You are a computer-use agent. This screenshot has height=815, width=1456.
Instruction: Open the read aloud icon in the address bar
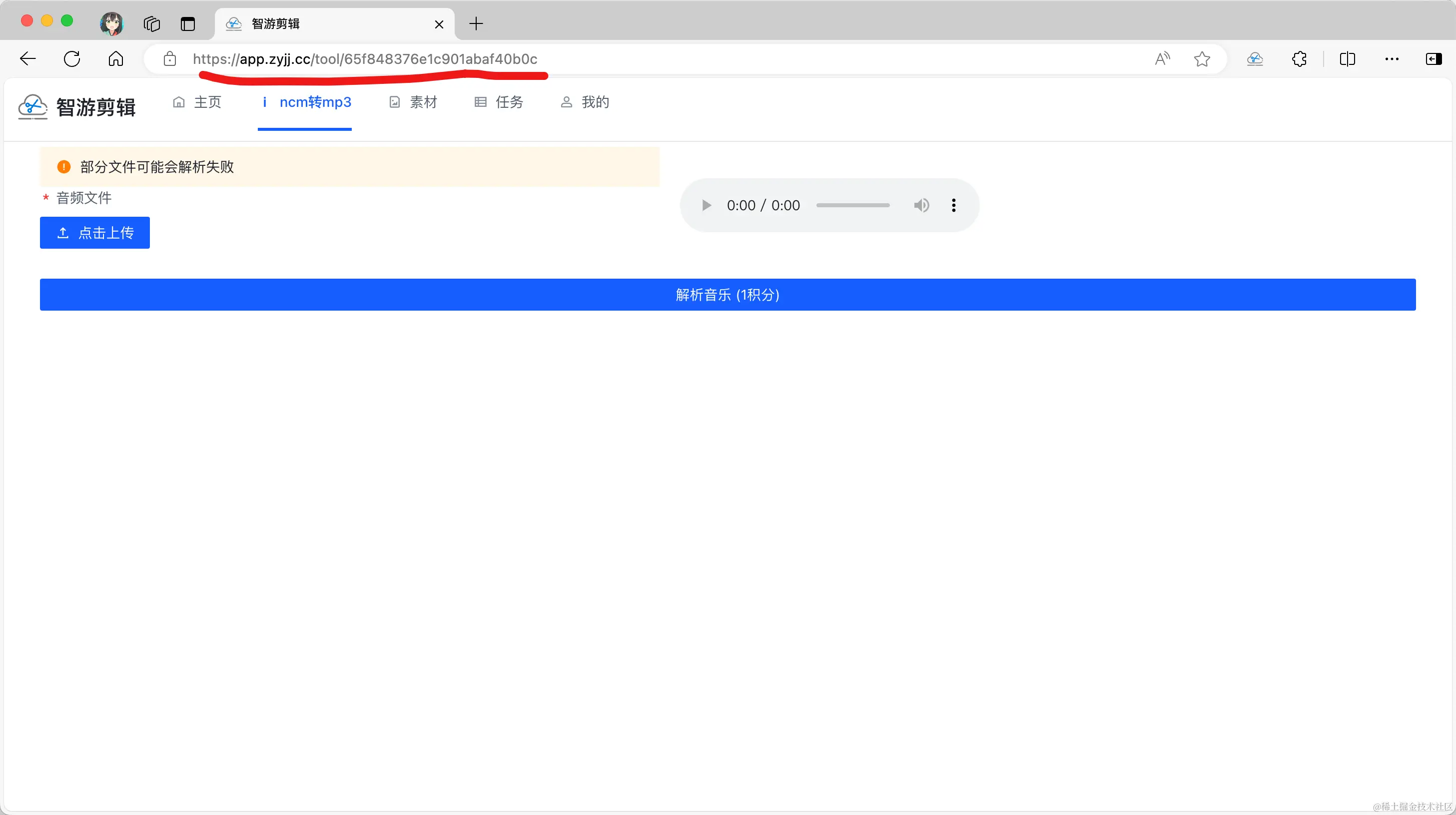pos(1162,59)
